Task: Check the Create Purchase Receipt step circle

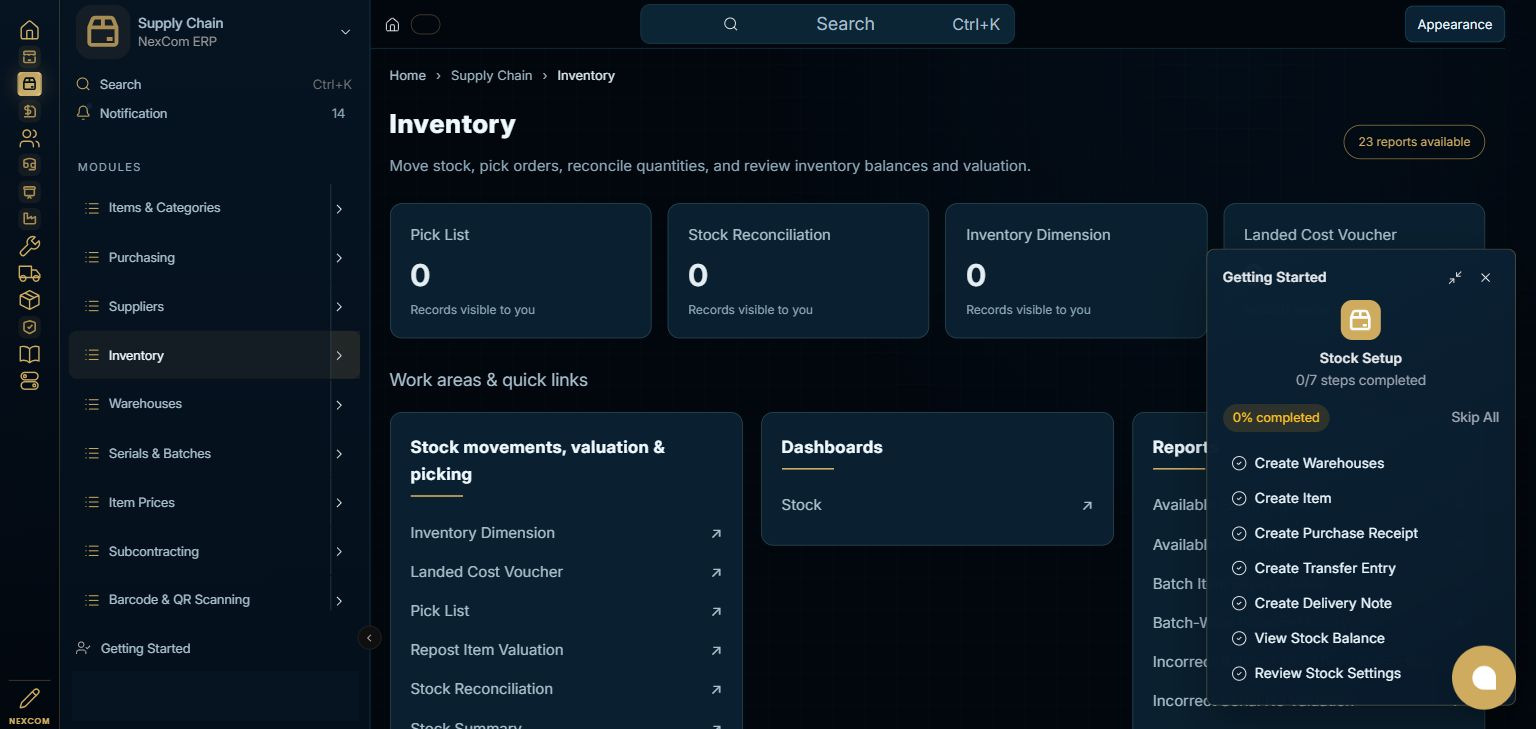Action: click(x=1239, y=533)
